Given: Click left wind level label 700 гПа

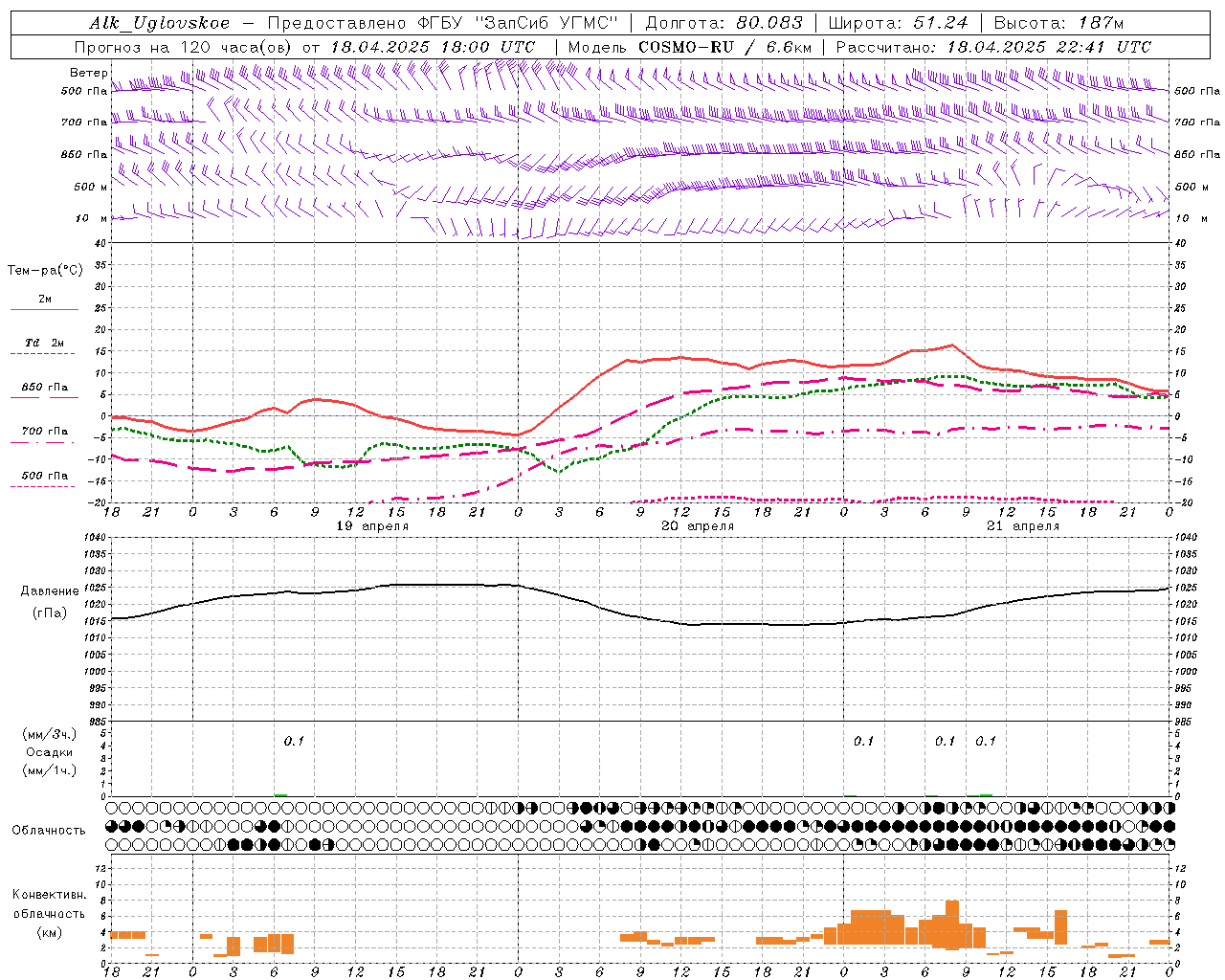Looking at the screenshot, I should coord(84,122).
